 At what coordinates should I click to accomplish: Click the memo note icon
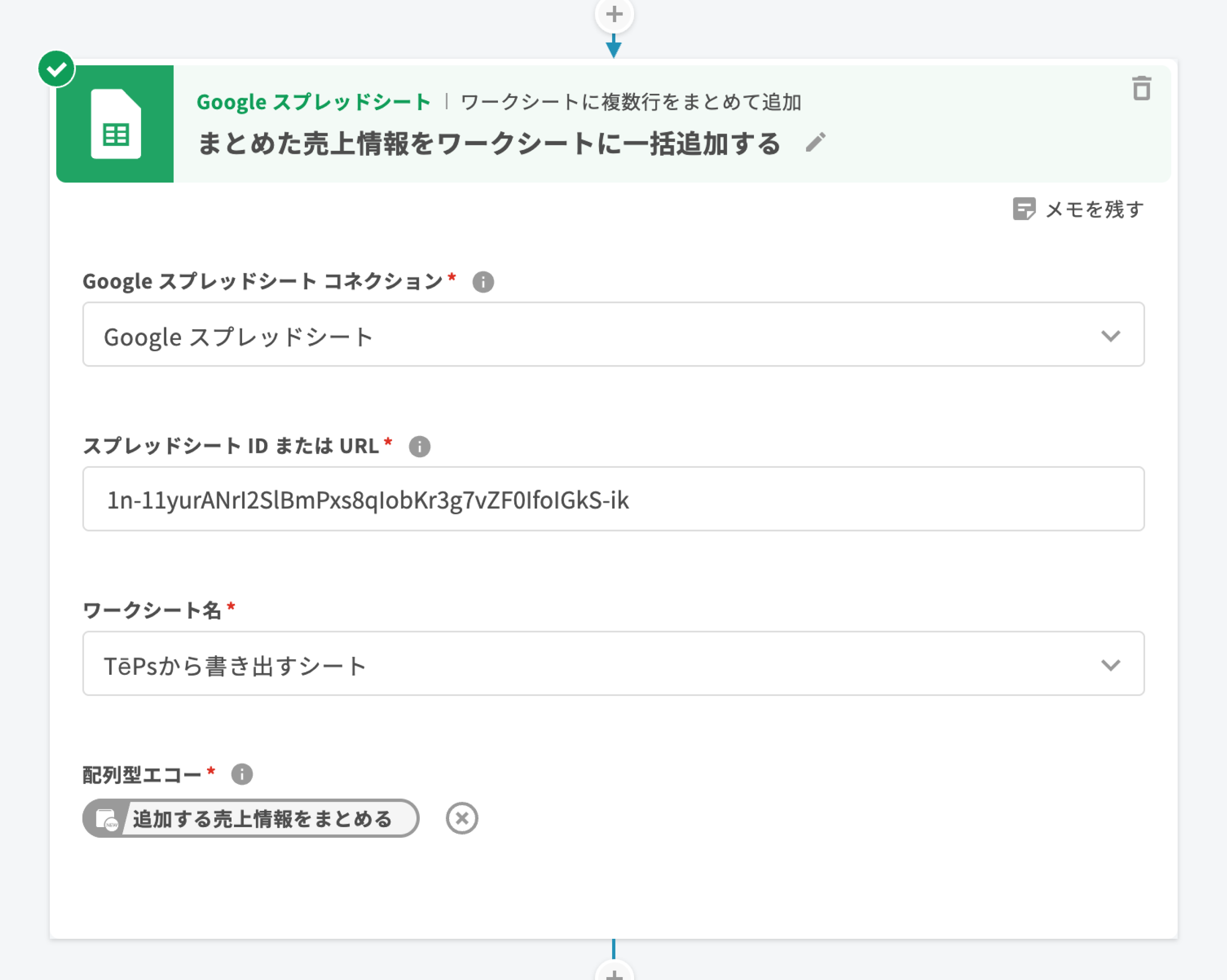(1023, 209)
